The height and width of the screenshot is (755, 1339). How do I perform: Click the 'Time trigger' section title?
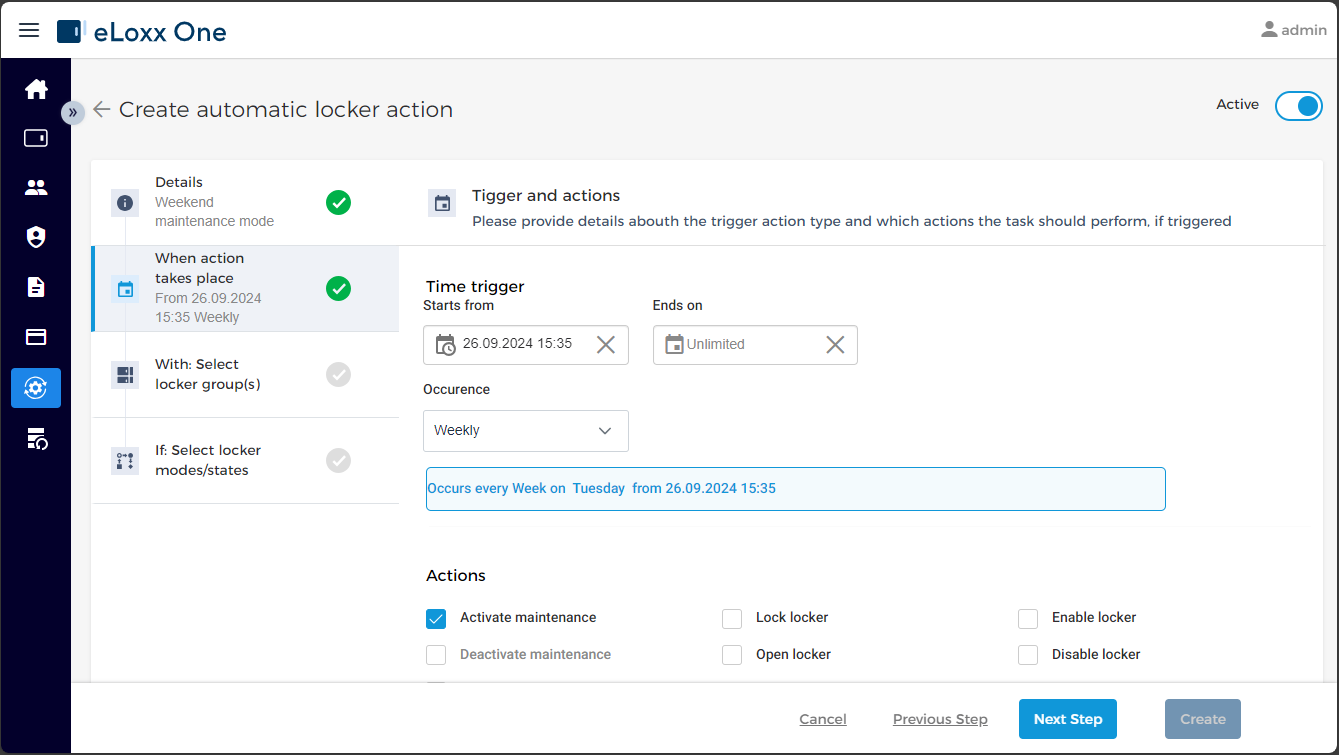click(475, 287)
